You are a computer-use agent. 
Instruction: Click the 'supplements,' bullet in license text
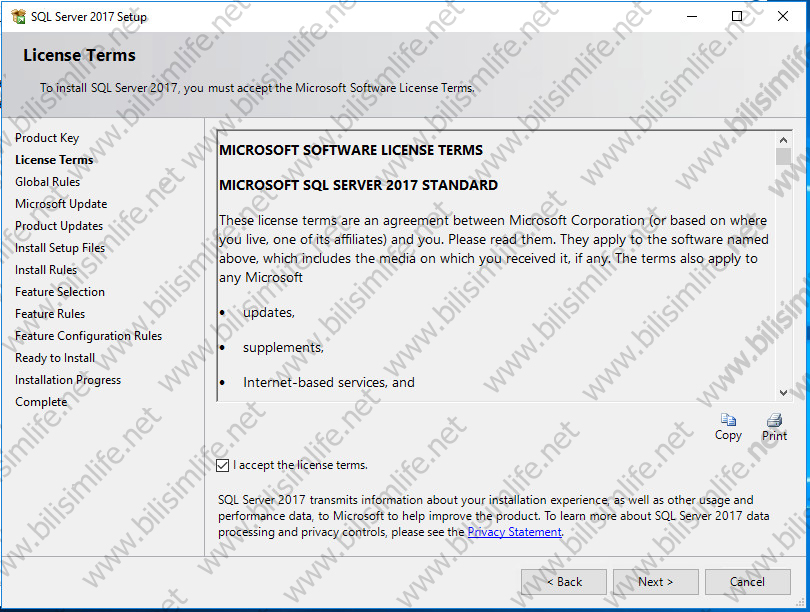click(x=283, y=348)
